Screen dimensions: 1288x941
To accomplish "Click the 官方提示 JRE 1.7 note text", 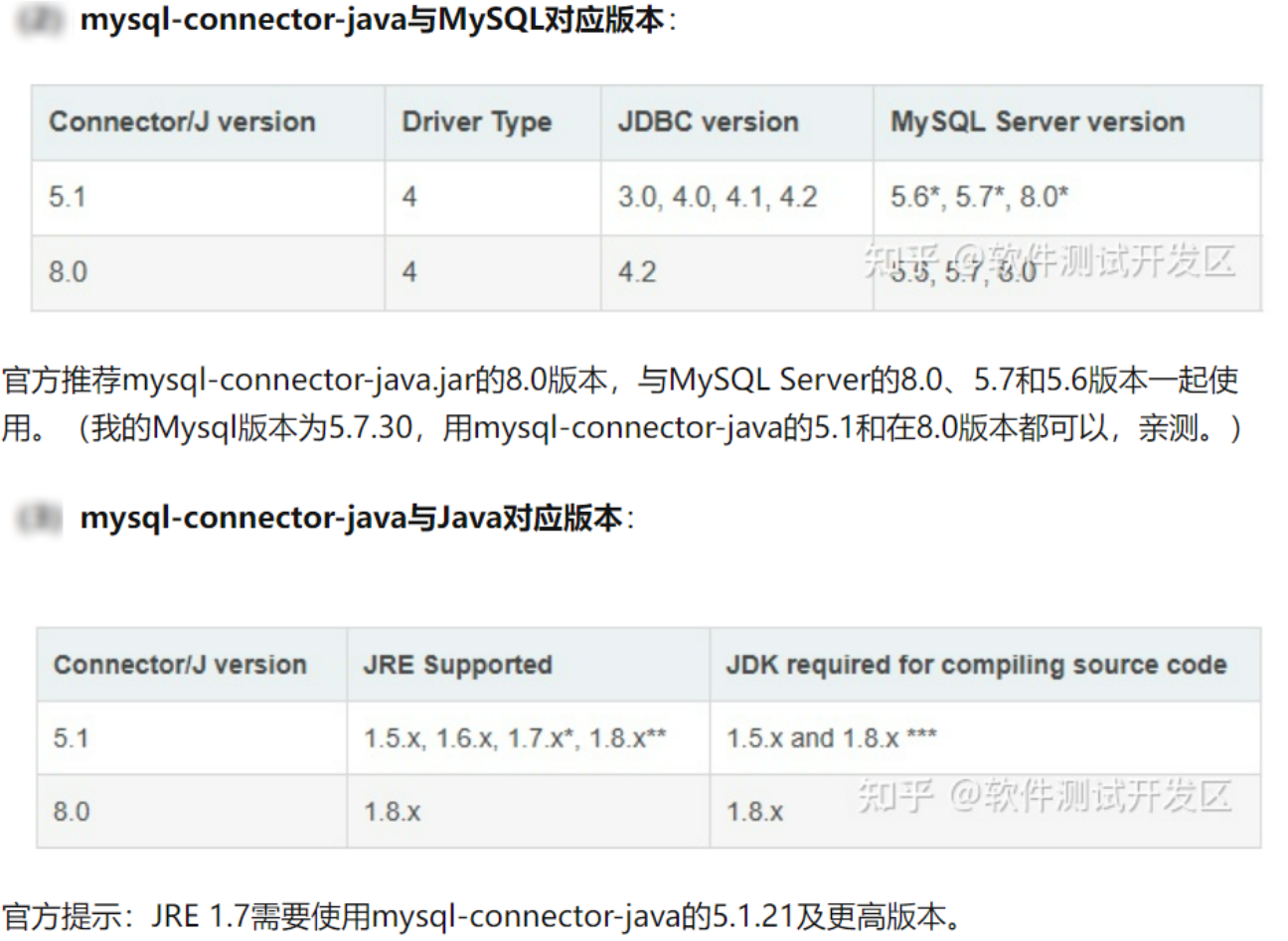I will (482, 915).
